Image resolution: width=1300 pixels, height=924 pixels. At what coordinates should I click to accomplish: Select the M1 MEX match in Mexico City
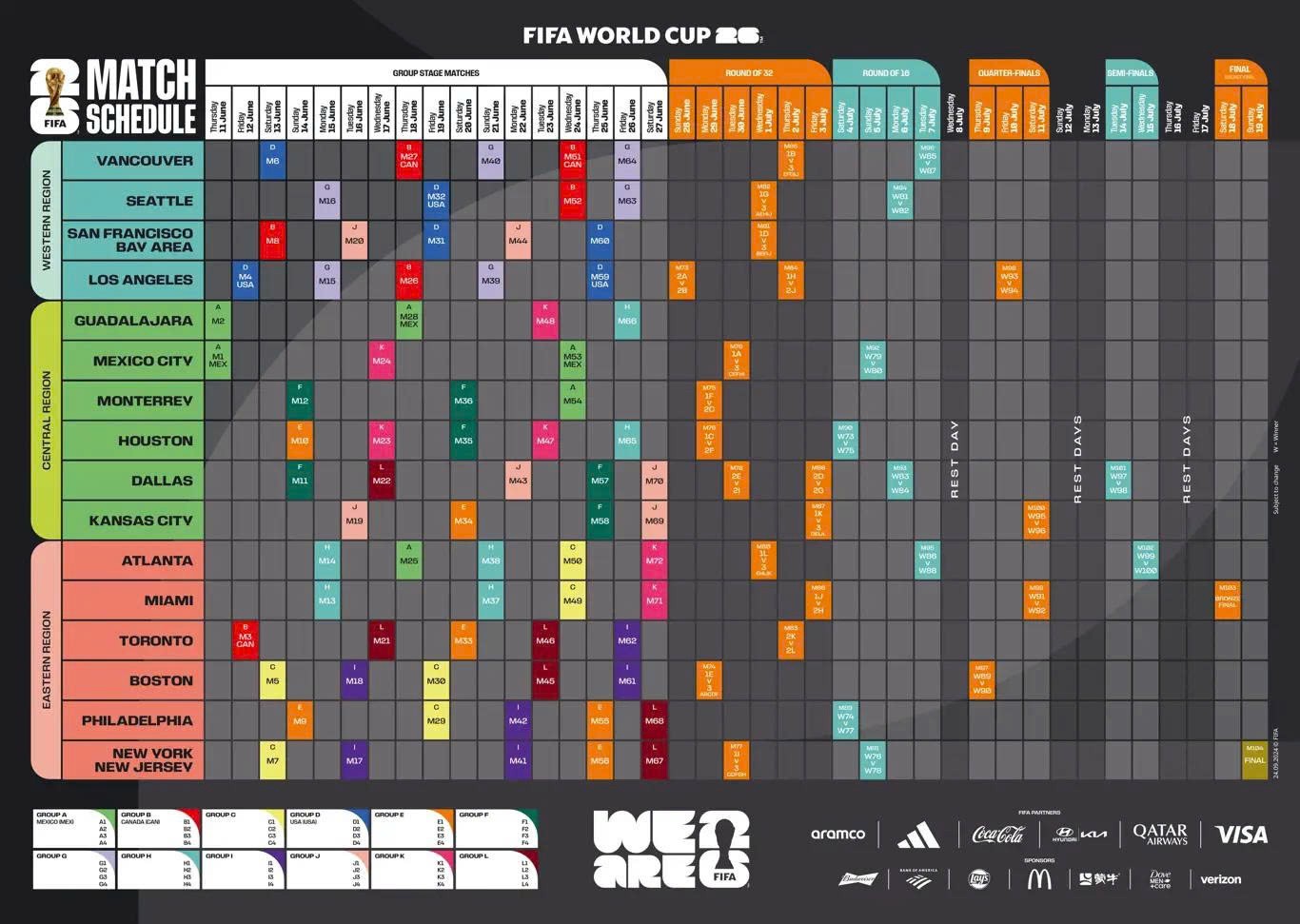coord(218,361)
